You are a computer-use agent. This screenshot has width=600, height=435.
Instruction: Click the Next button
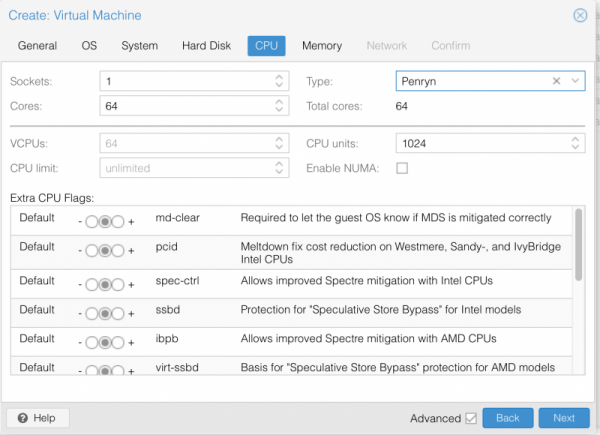click(x=564, y=418)
